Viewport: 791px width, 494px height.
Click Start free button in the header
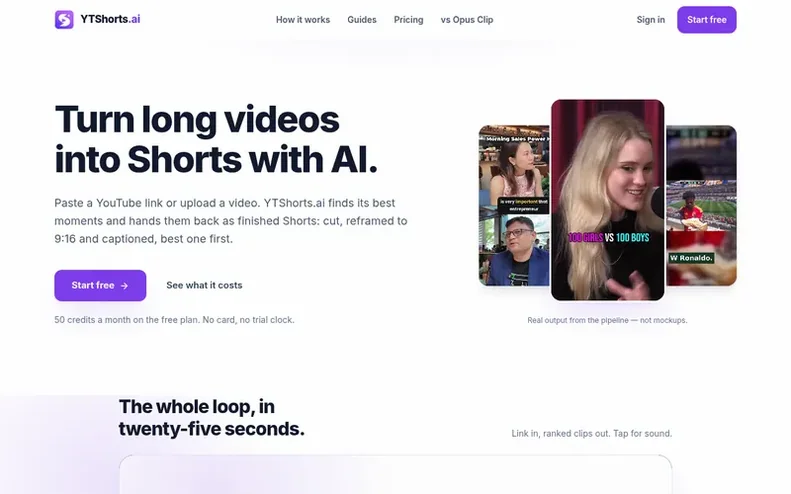[706, 20]
